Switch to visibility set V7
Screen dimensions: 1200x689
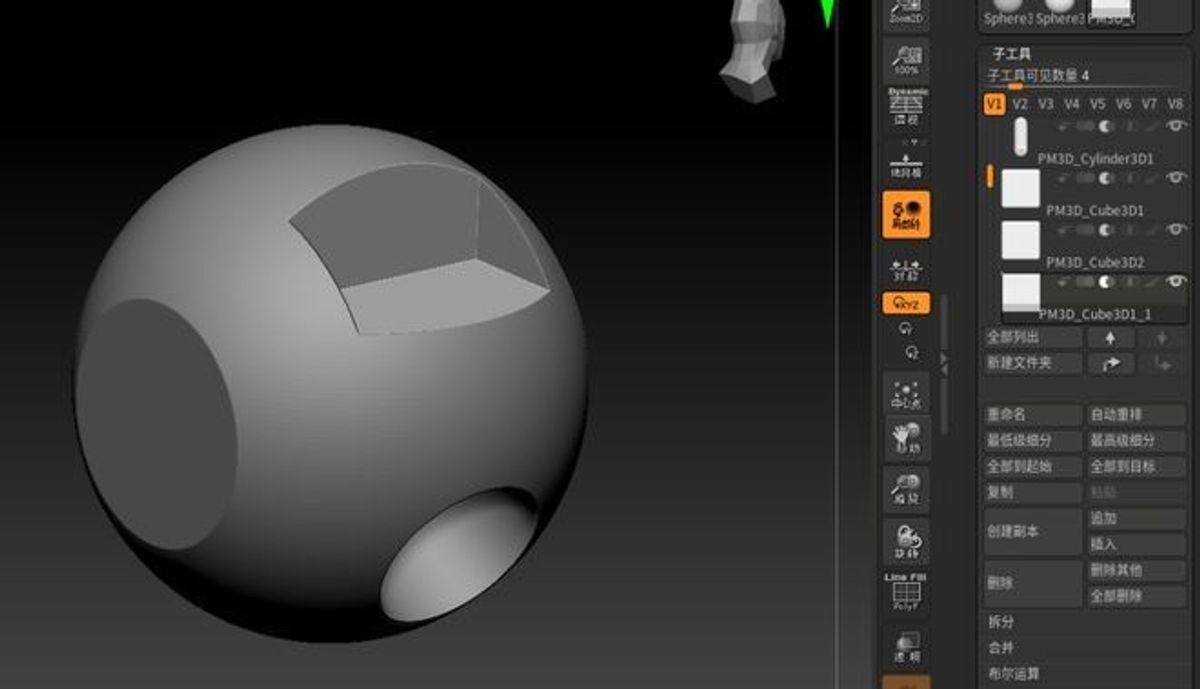click(x=1150, y=103)
